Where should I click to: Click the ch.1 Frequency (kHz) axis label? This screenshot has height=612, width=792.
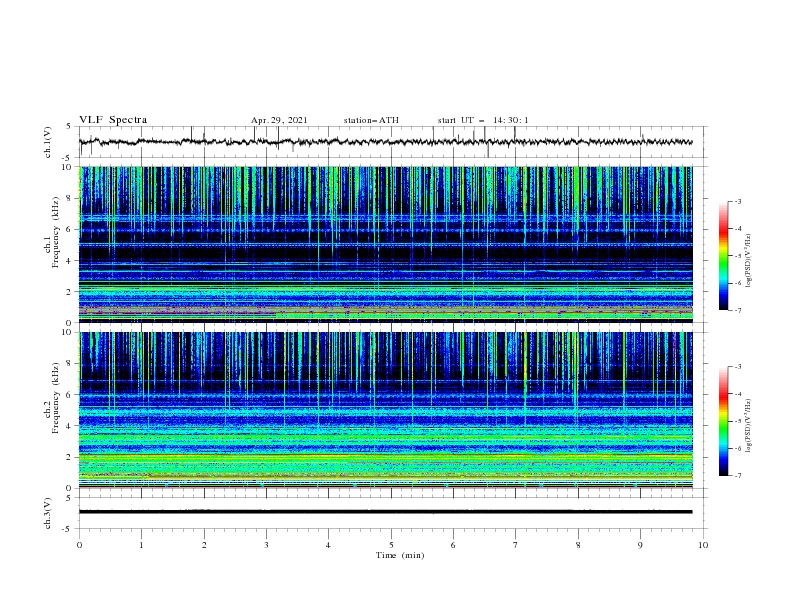pyautogui.click(x=52, y=233)
